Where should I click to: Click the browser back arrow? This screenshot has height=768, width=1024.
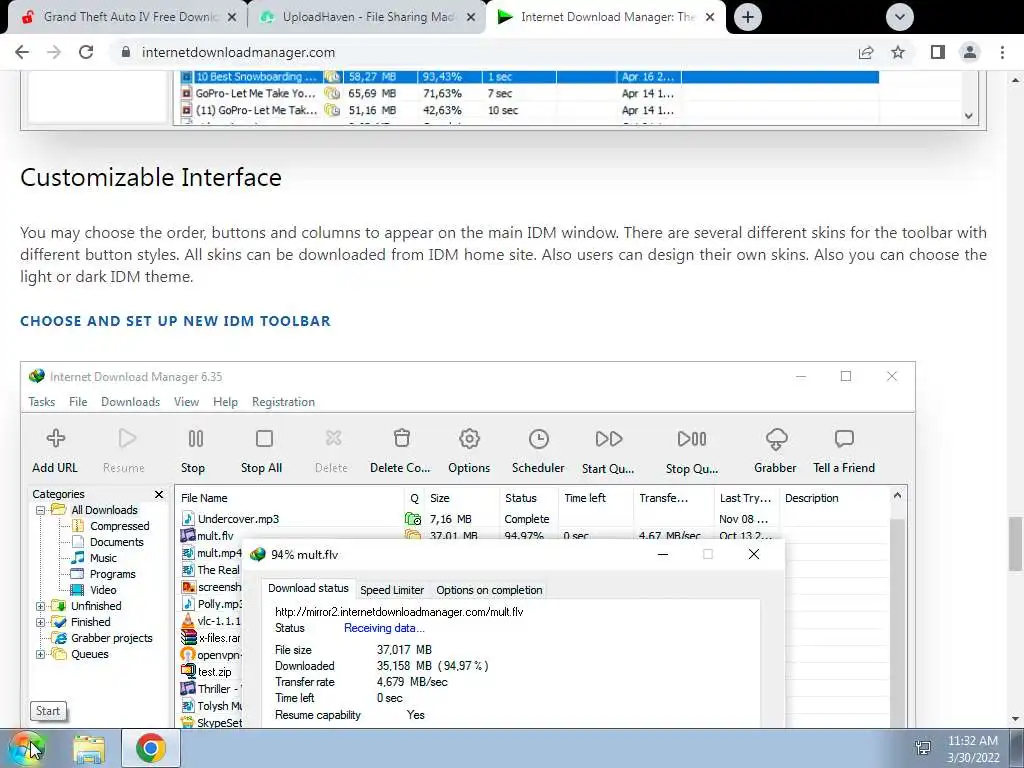click(x=22, y=52)
